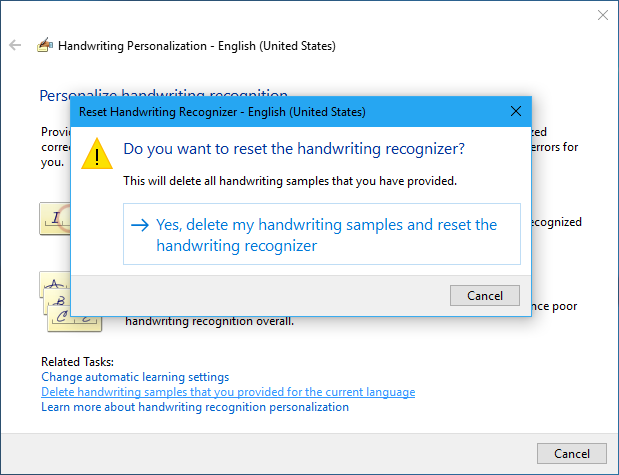Click the Related Tasks label
The image size is (619, 475).
tap(78, 361)
